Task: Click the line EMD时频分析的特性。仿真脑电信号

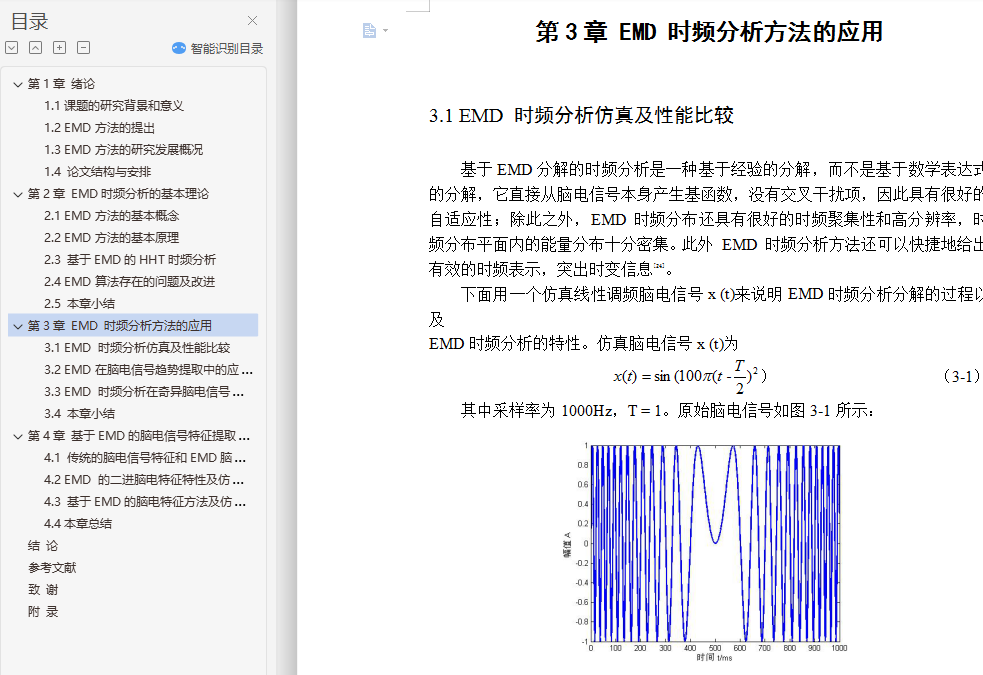Action: tap(584, 343)
